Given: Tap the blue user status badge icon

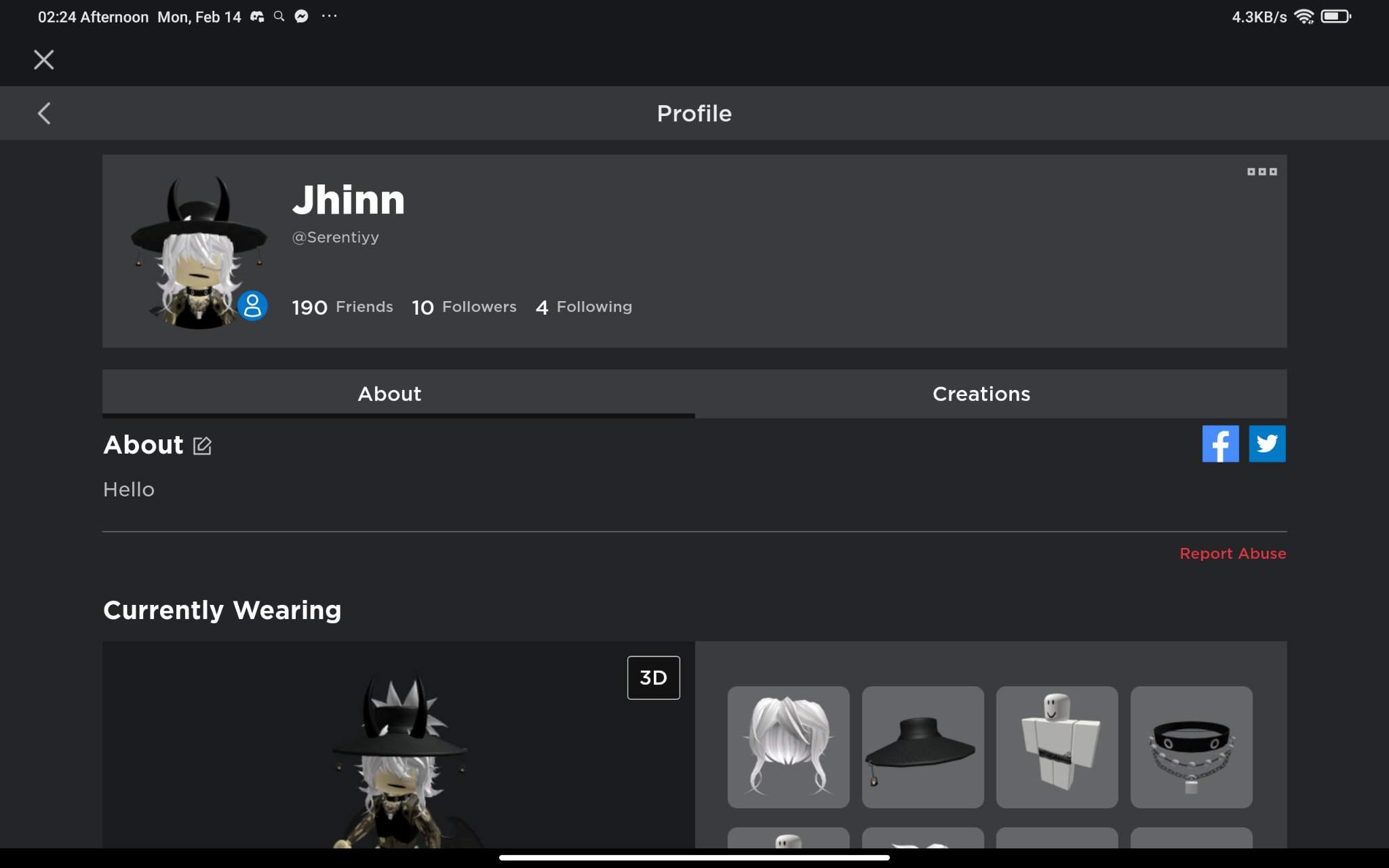Looking at the screenshot, I should coord(252,305).
